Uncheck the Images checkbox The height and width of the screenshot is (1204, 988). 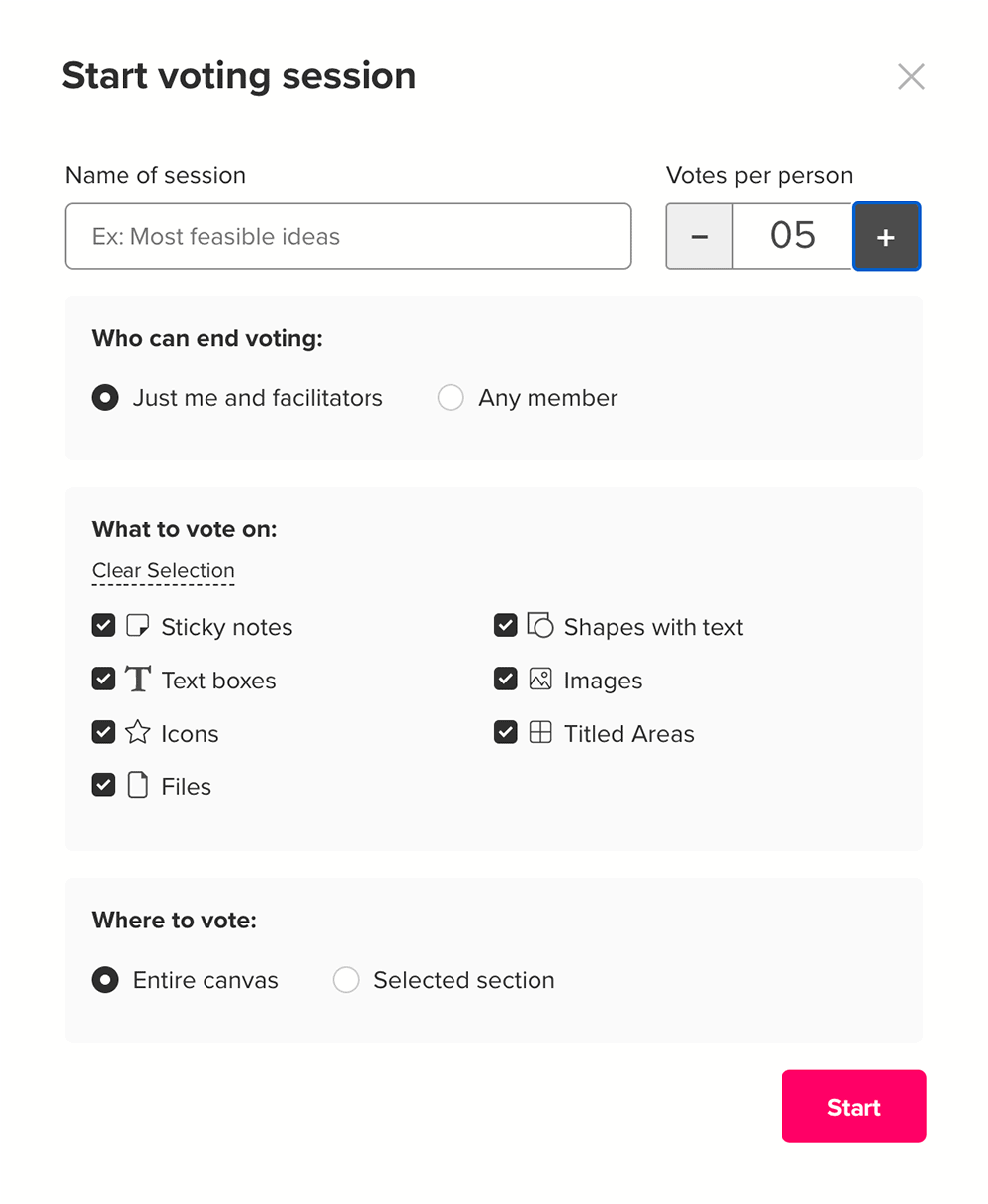(x=506, y=680)
